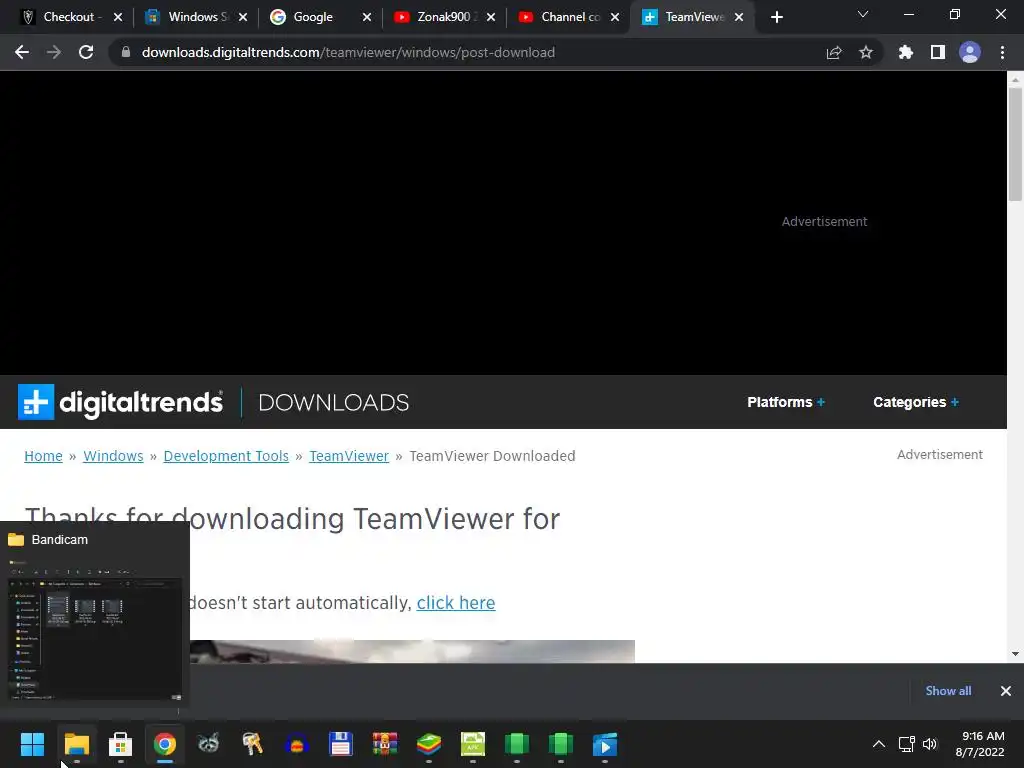Close the Channel tab

[615, 17]
